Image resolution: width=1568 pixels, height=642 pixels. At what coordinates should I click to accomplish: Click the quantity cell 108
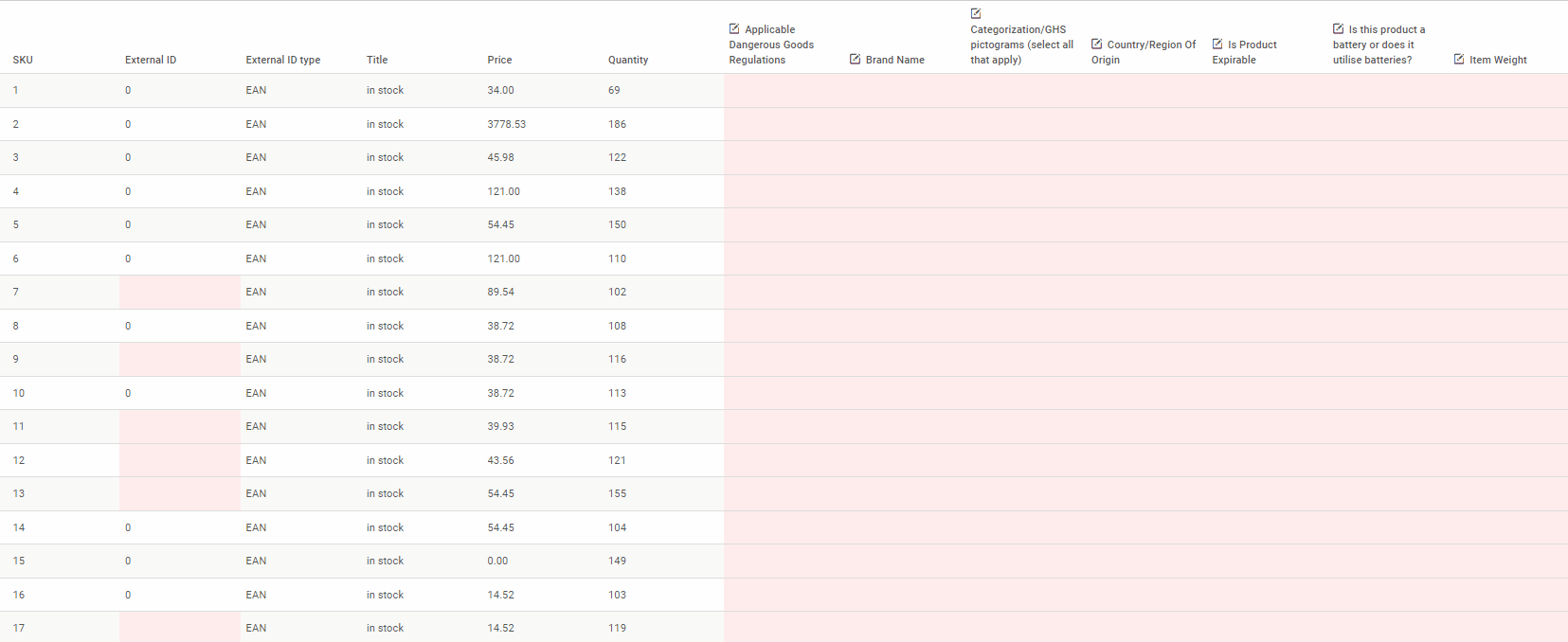pos(618,326)
